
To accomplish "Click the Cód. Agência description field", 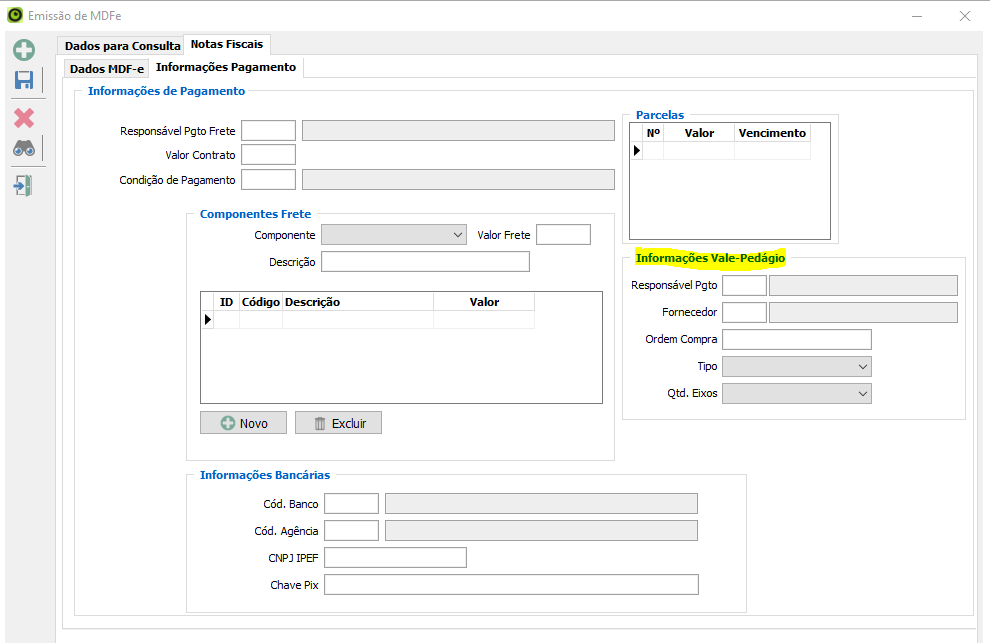I will tap(542, 531).
